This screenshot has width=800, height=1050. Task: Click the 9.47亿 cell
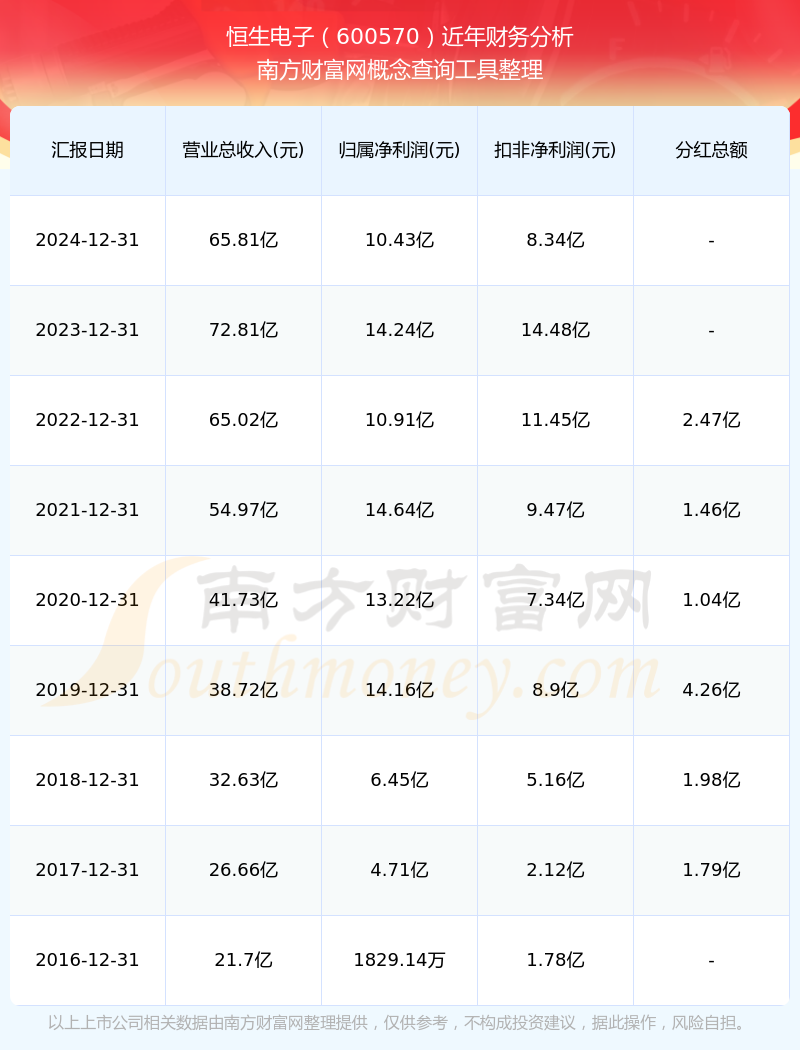click(556, 510)
